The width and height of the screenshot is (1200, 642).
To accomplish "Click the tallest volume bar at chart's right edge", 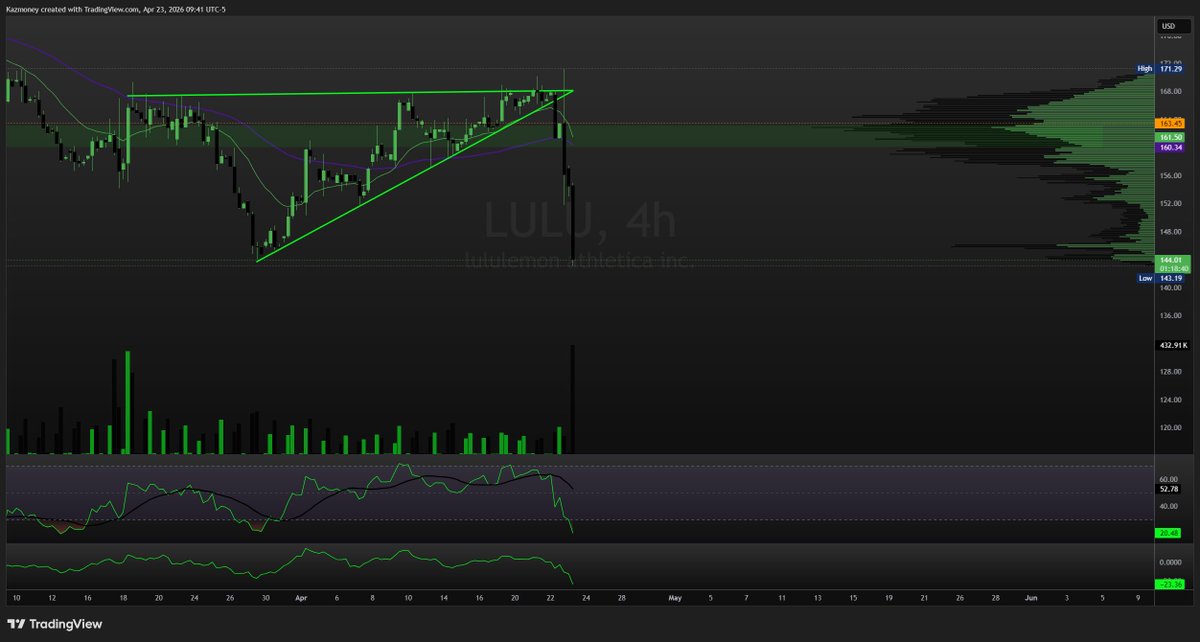I will tap(573, 400).
